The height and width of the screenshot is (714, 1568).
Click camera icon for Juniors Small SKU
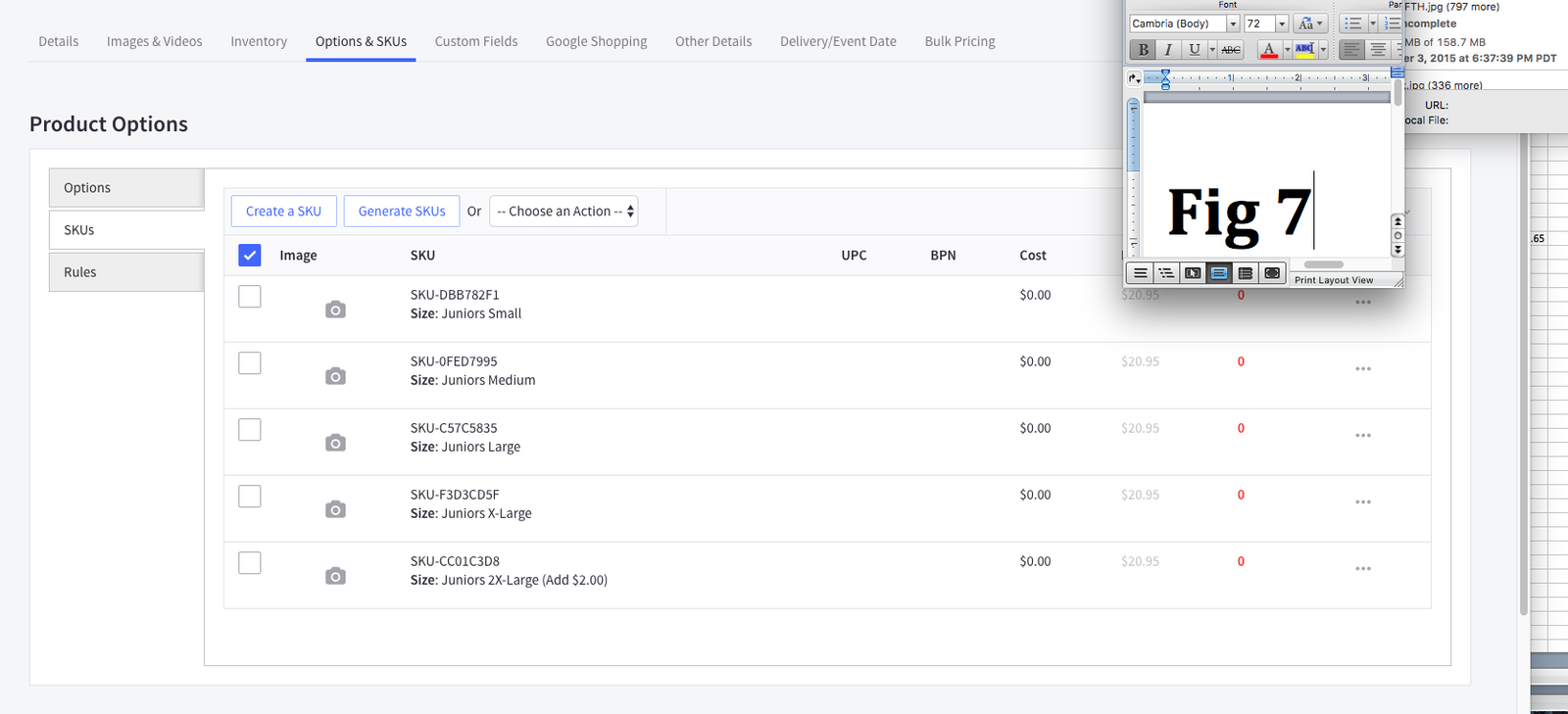point(335,309)
